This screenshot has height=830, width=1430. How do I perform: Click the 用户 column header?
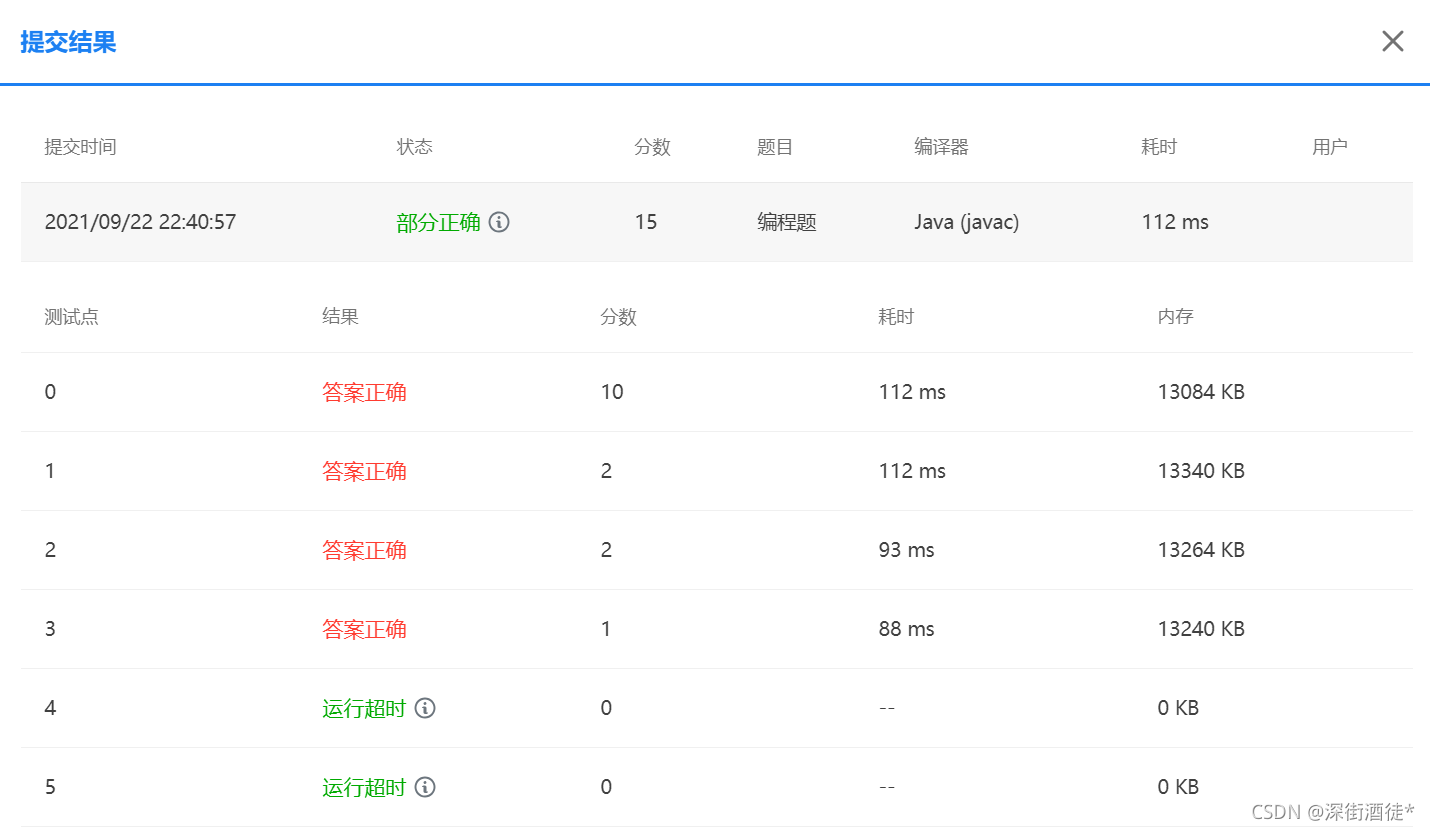(x=1330, y=147)
